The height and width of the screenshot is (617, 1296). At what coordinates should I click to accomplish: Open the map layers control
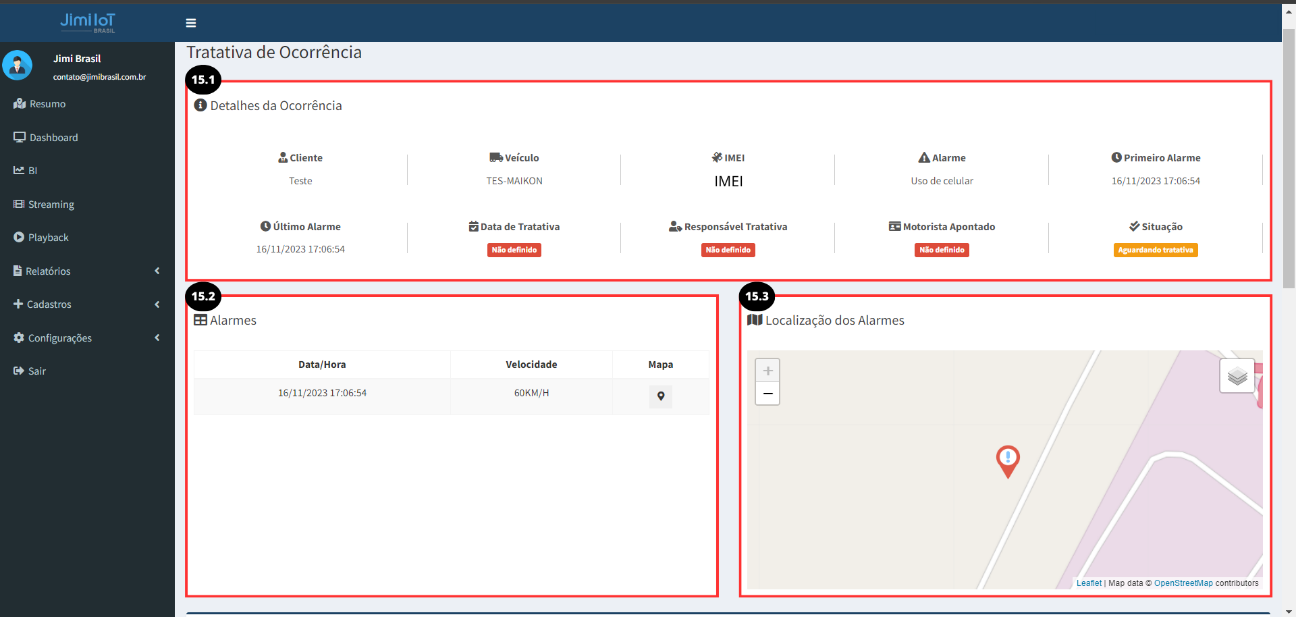coord(1237,376)
